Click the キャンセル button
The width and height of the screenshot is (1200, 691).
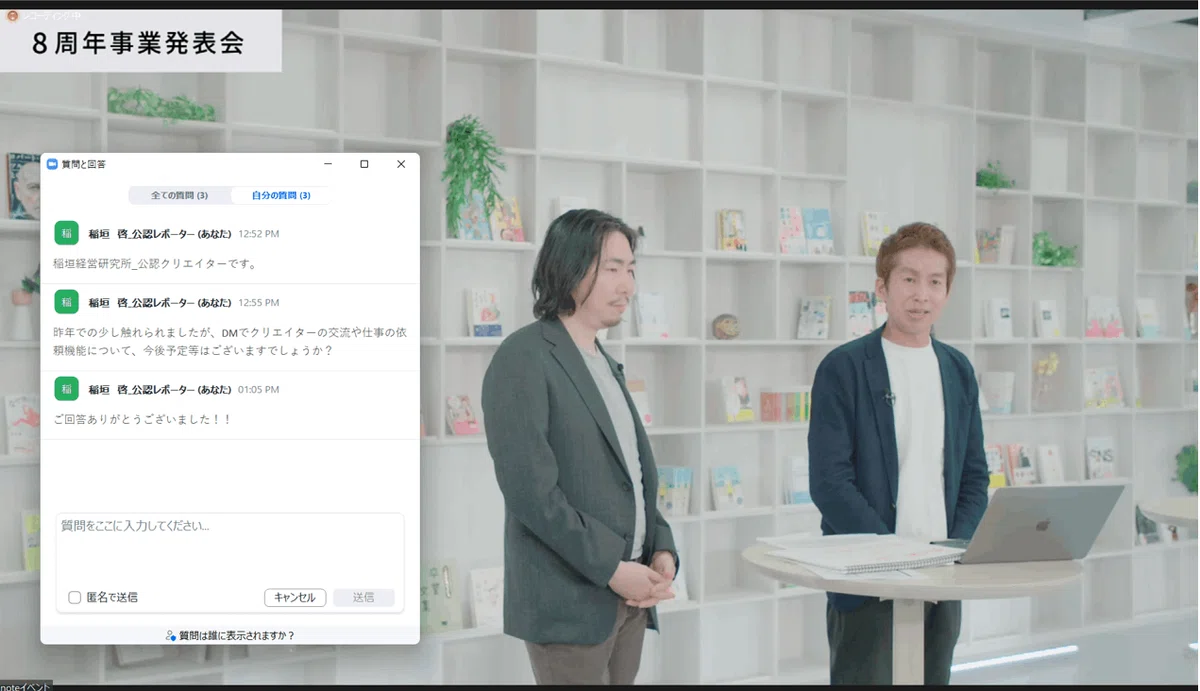[x=295, y=597]
